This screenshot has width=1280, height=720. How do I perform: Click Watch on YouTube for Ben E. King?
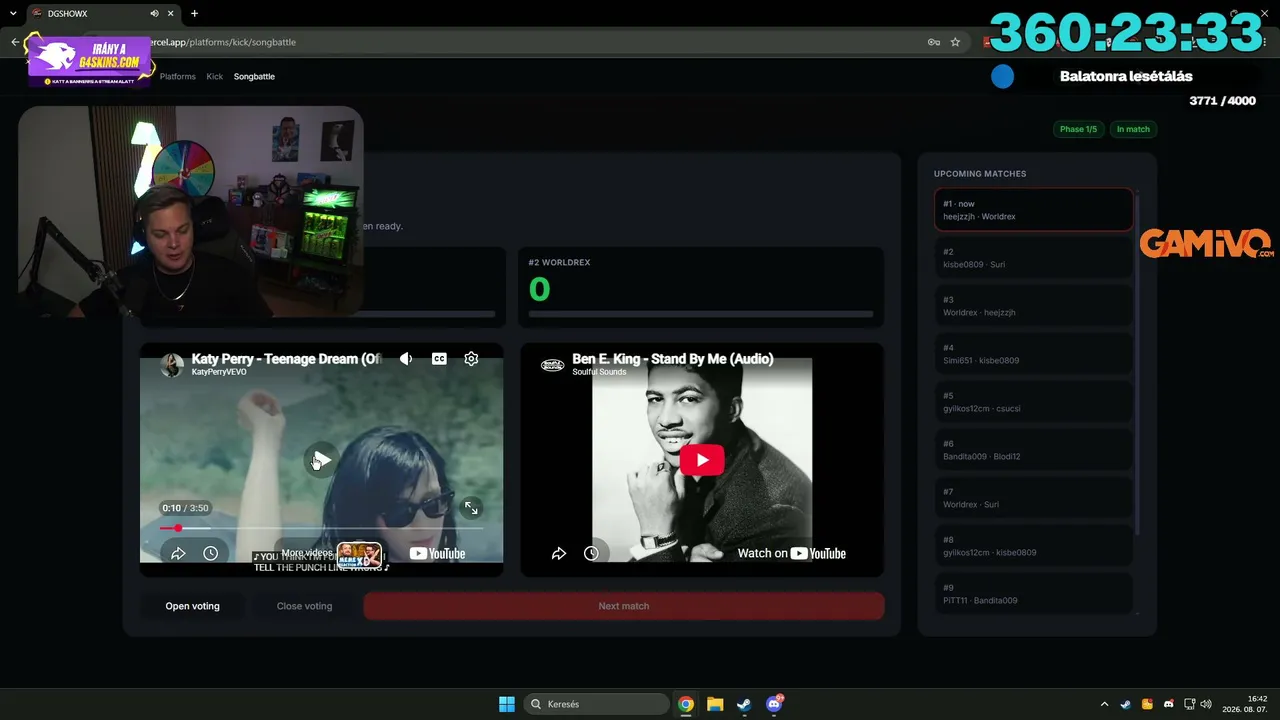point(791,553)
